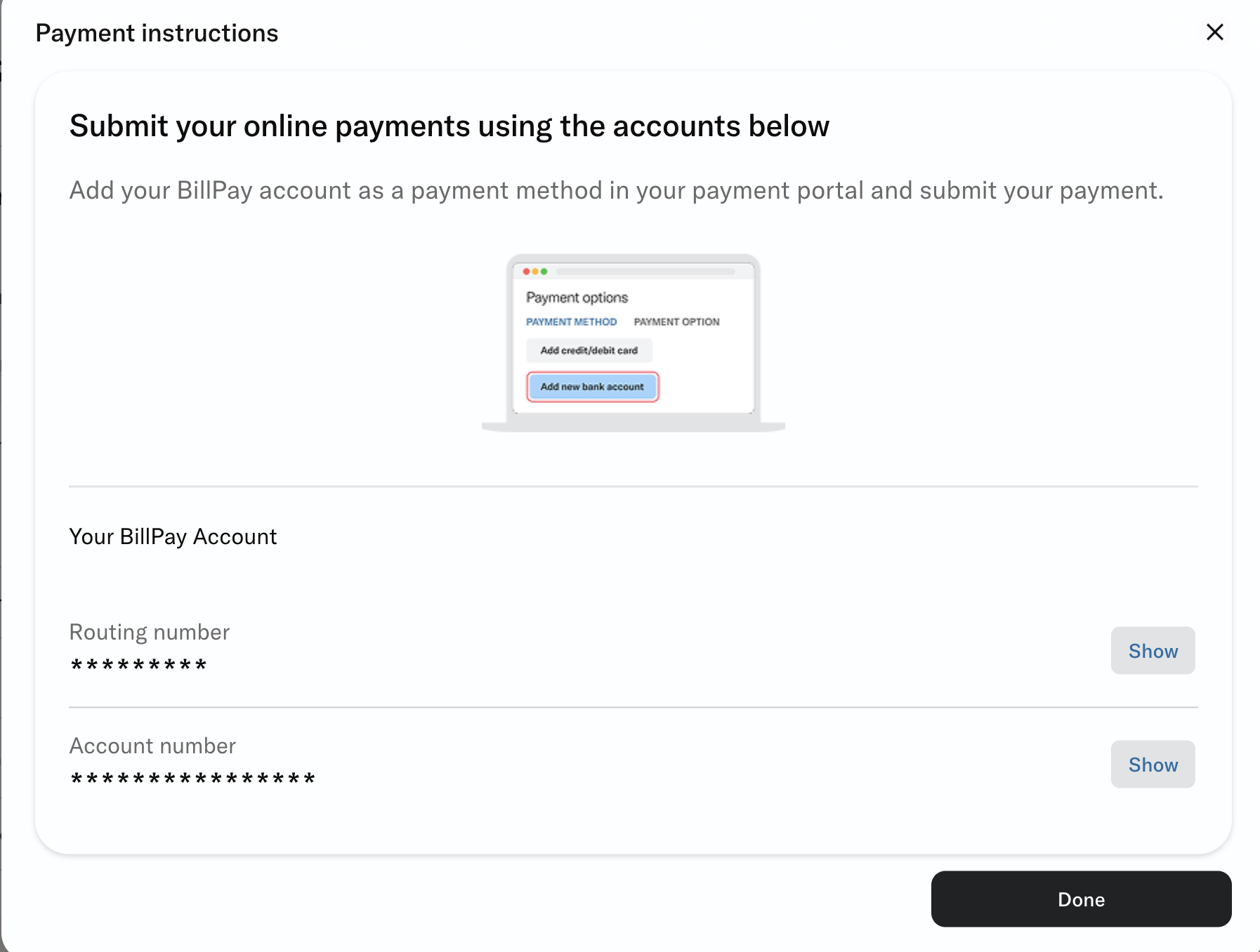This screenshot has height=952, width=1260.
Task: Click the "Account number" label
Action: [152, 746]
